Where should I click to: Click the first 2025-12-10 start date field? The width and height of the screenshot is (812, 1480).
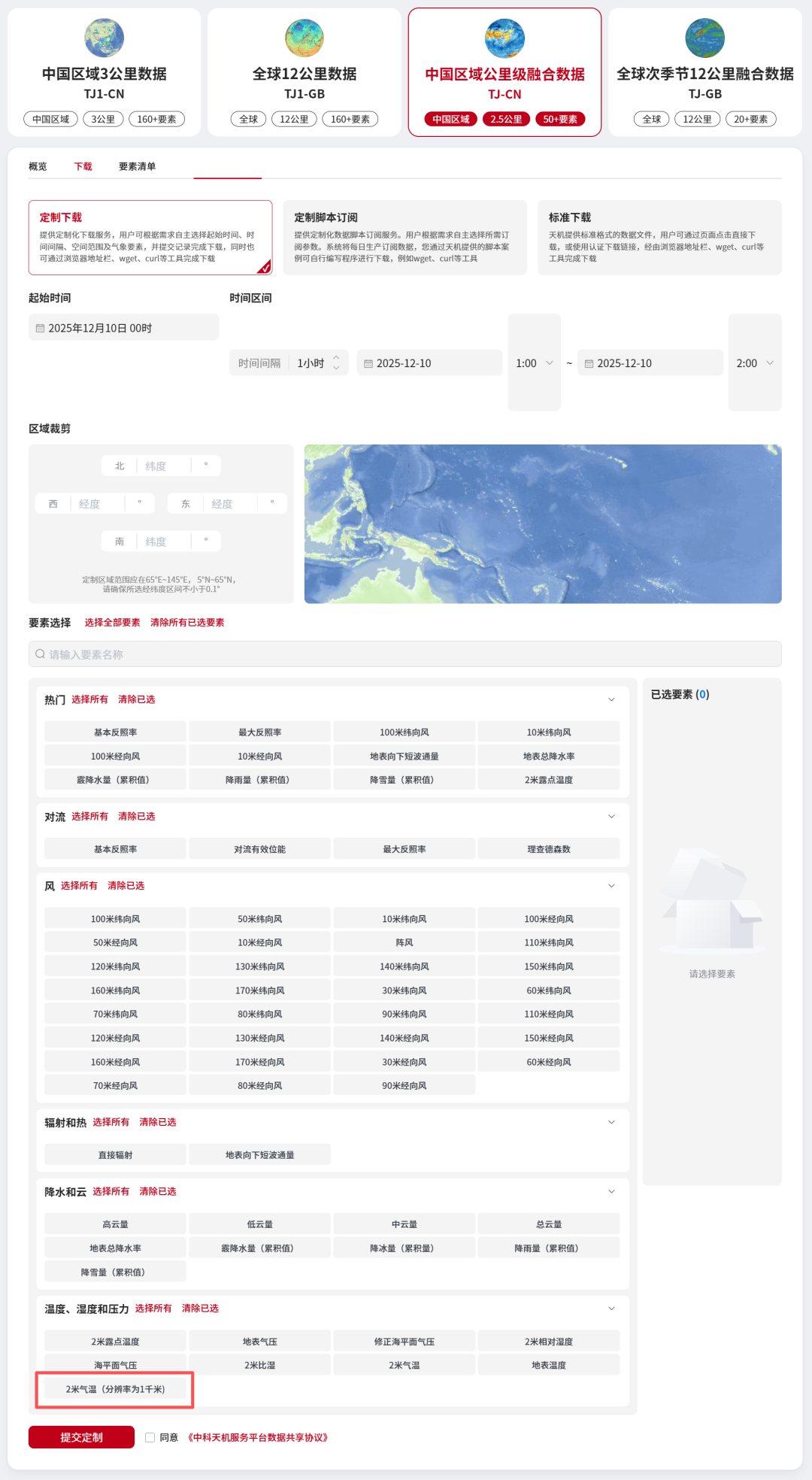click(429, 363)
